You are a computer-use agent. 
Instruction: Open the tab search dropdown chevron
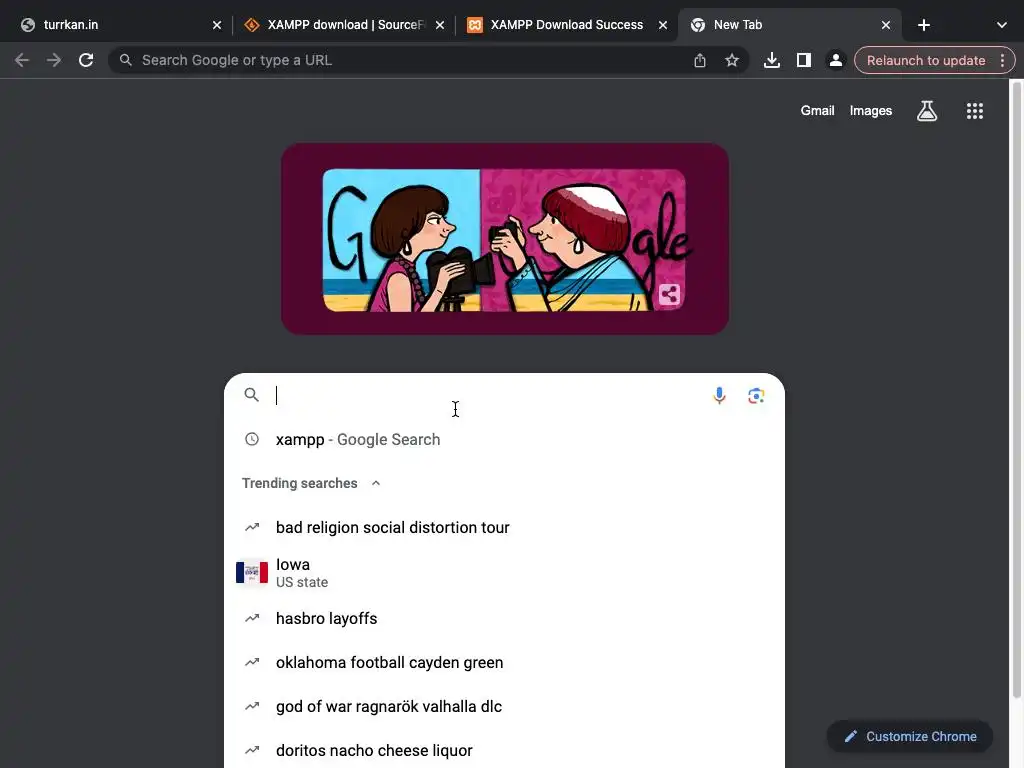[1002, 25]
